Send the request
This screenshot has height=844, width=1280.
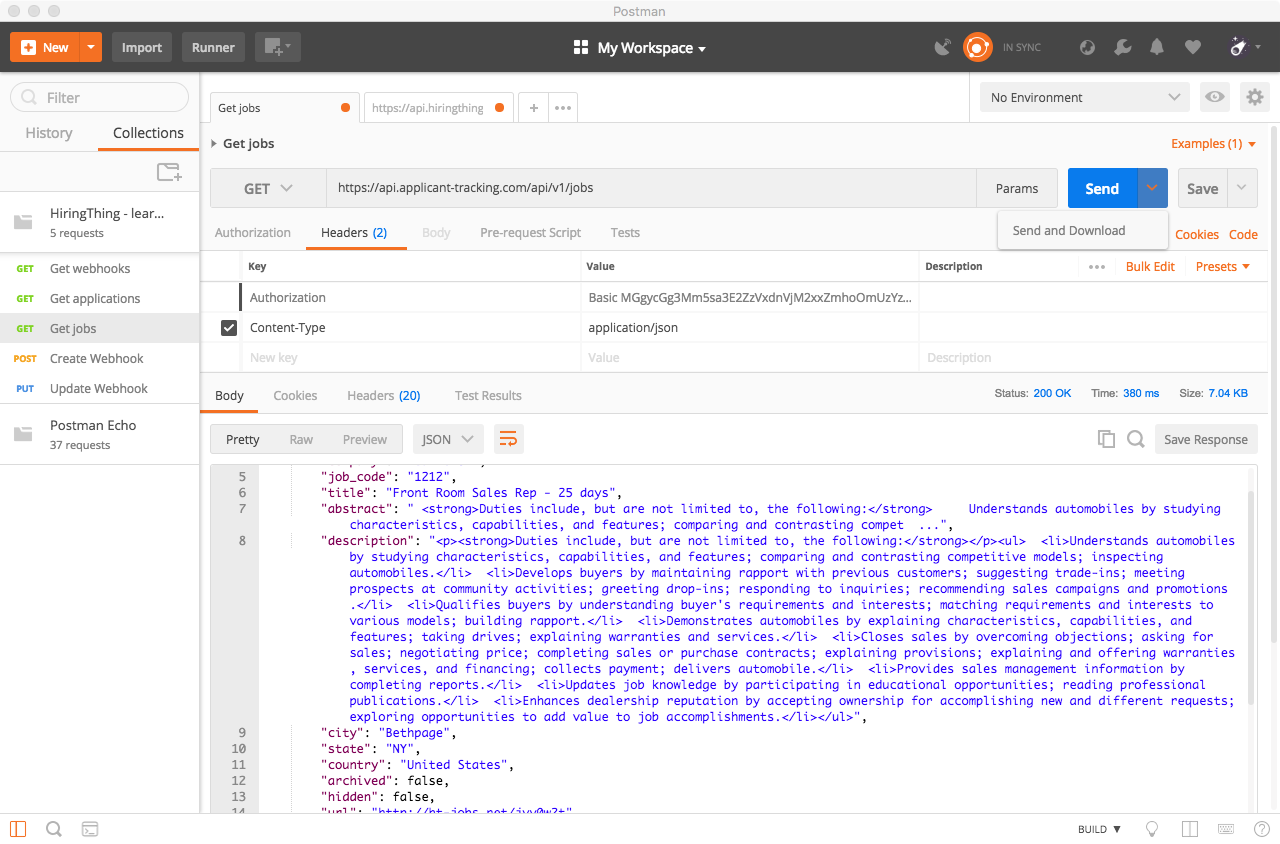1102,188
